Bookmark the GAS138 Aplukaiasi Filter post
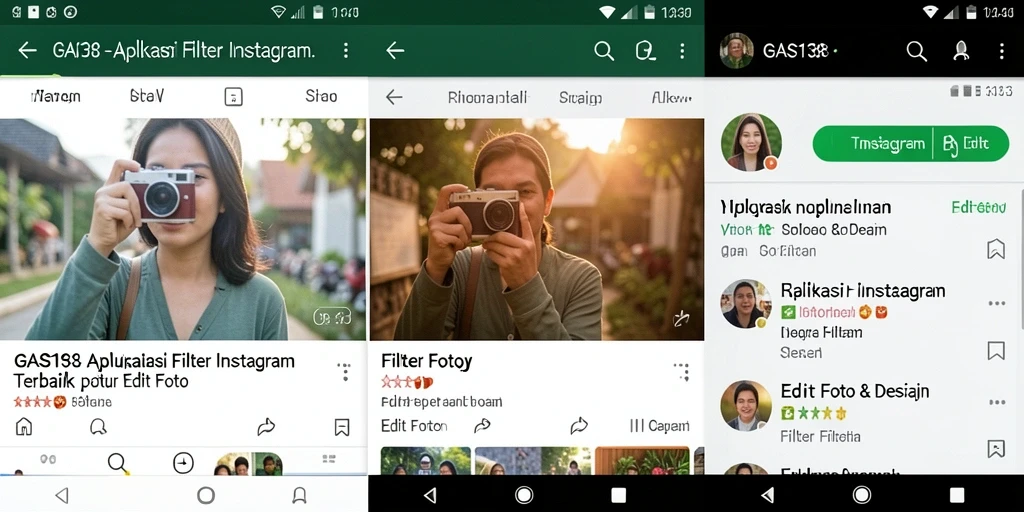The width and height of the screenshot is (1024, 512). (342, 427)
